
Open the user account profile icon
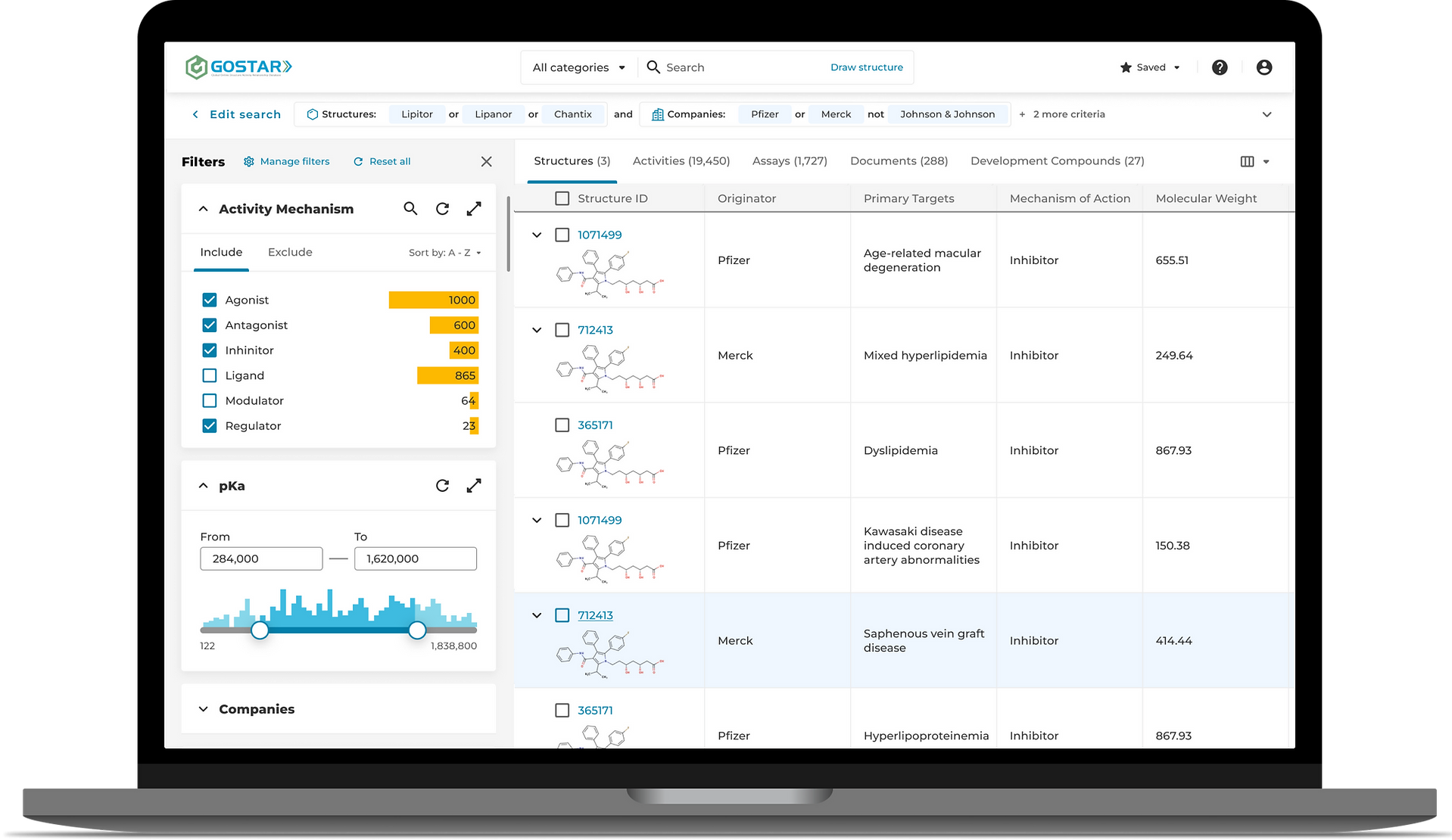point(1263,67)
